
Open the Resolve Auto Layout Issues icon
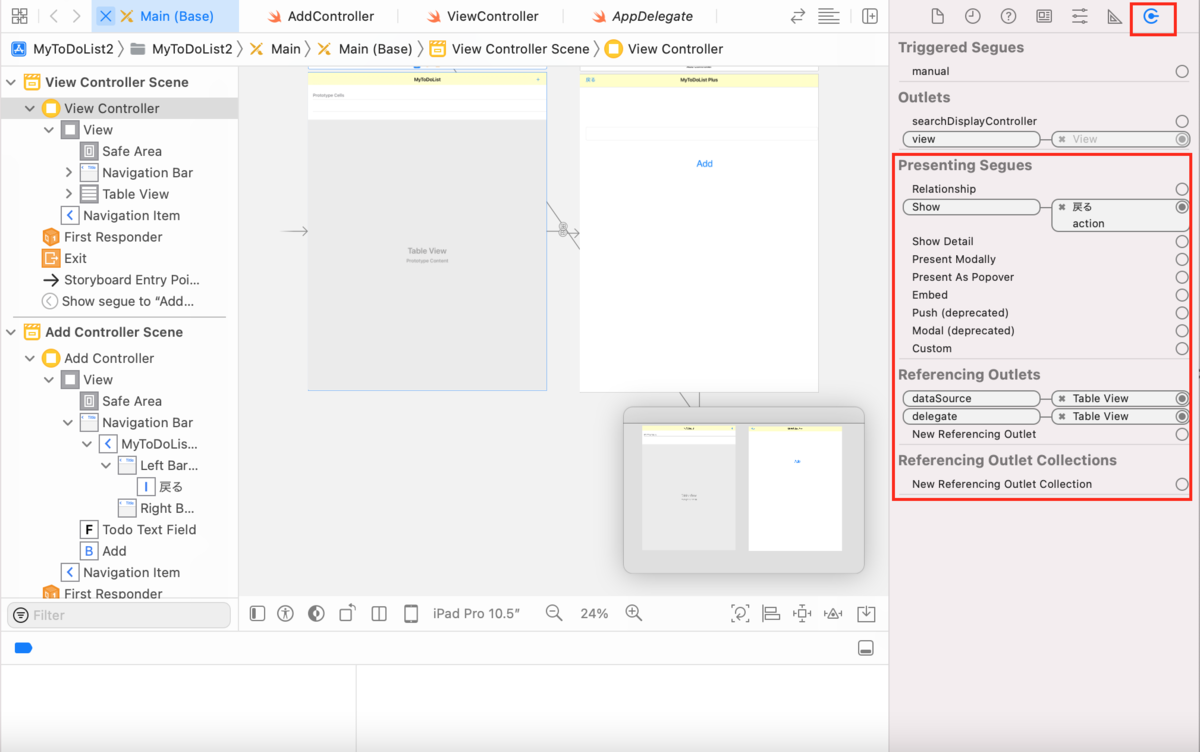click(834, 613)
